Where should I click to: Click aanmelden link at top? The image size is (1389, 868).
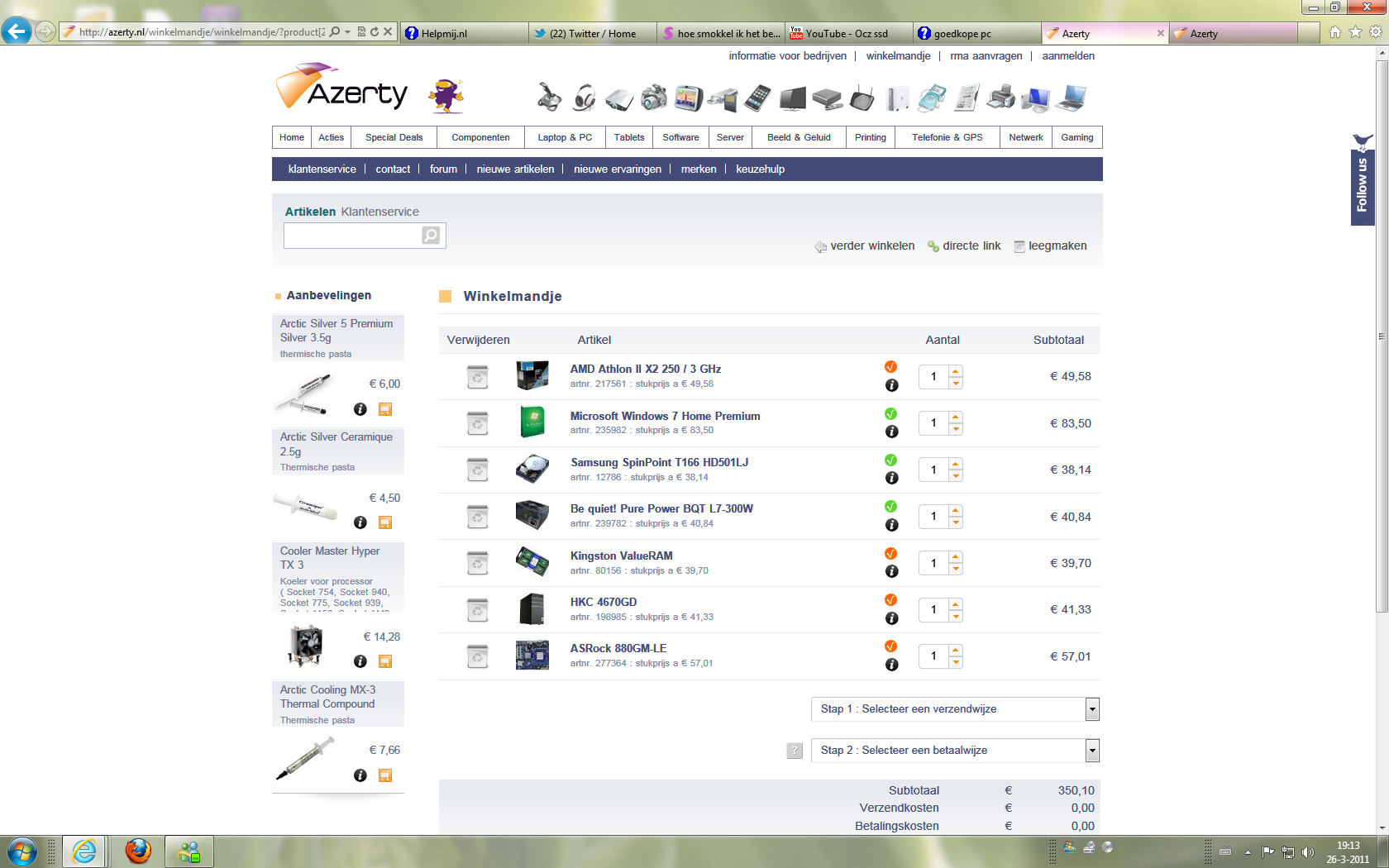pyautogui.click(x=1068, y=56)
